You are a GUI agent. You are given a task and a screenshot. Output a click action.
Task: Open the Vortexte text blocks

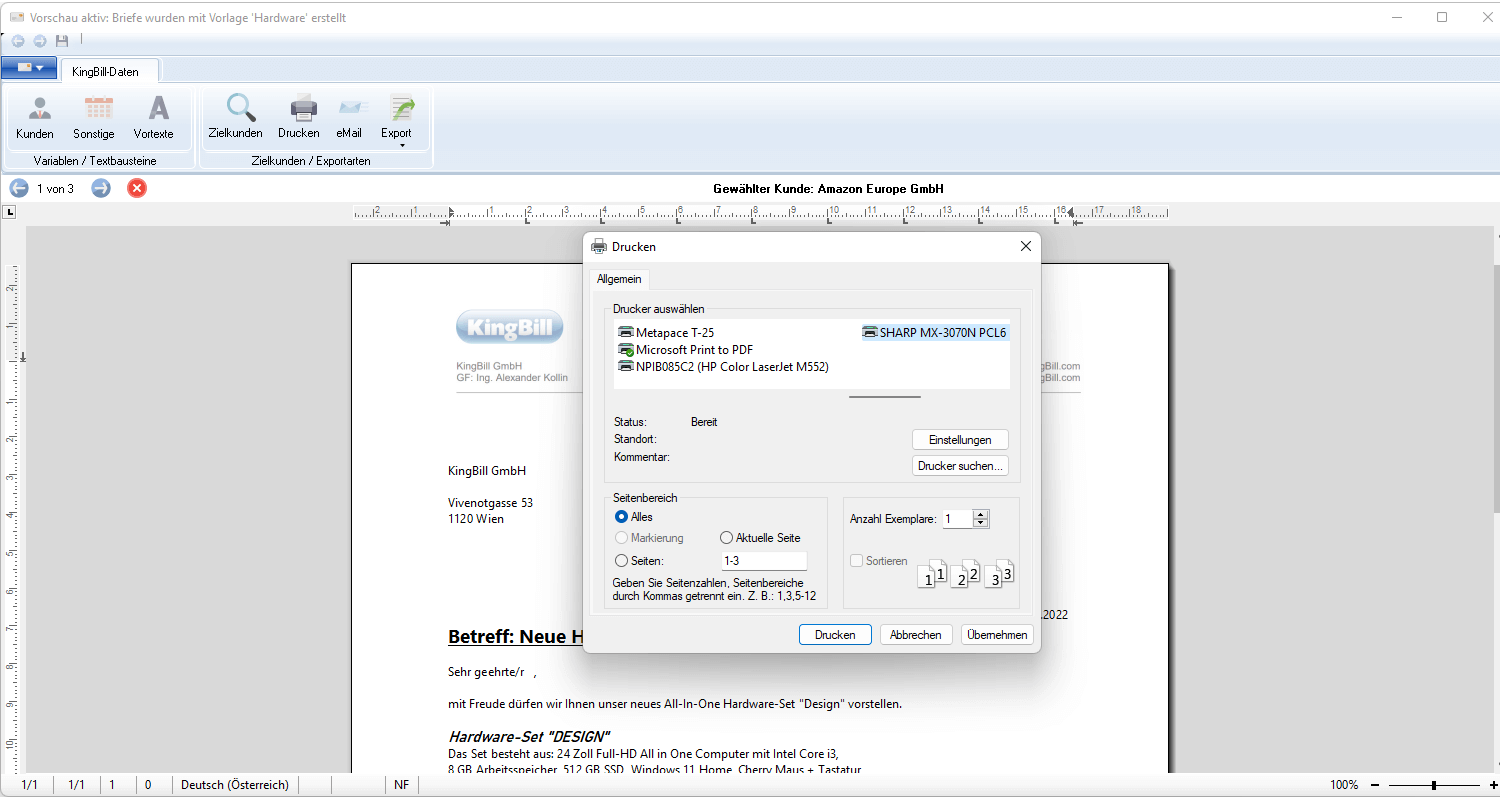coord(154,117)
